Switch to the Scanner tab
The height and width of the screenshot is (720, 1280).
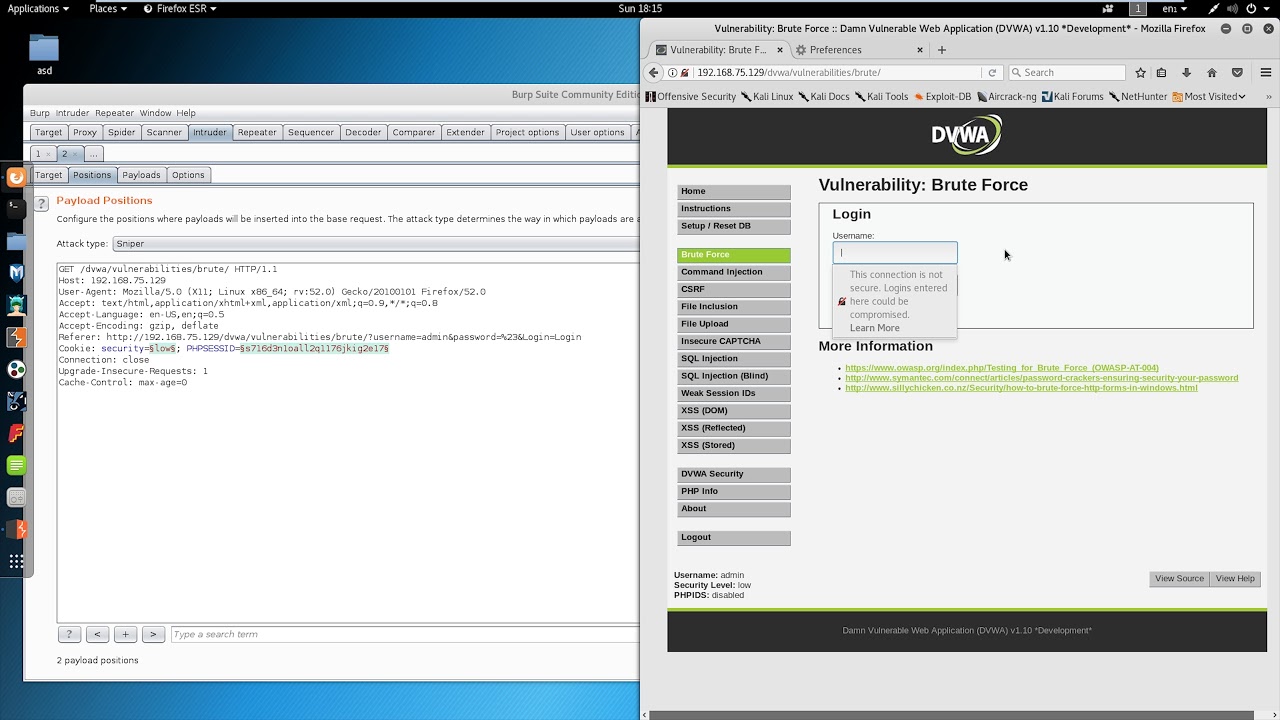(x=164, y=132)
